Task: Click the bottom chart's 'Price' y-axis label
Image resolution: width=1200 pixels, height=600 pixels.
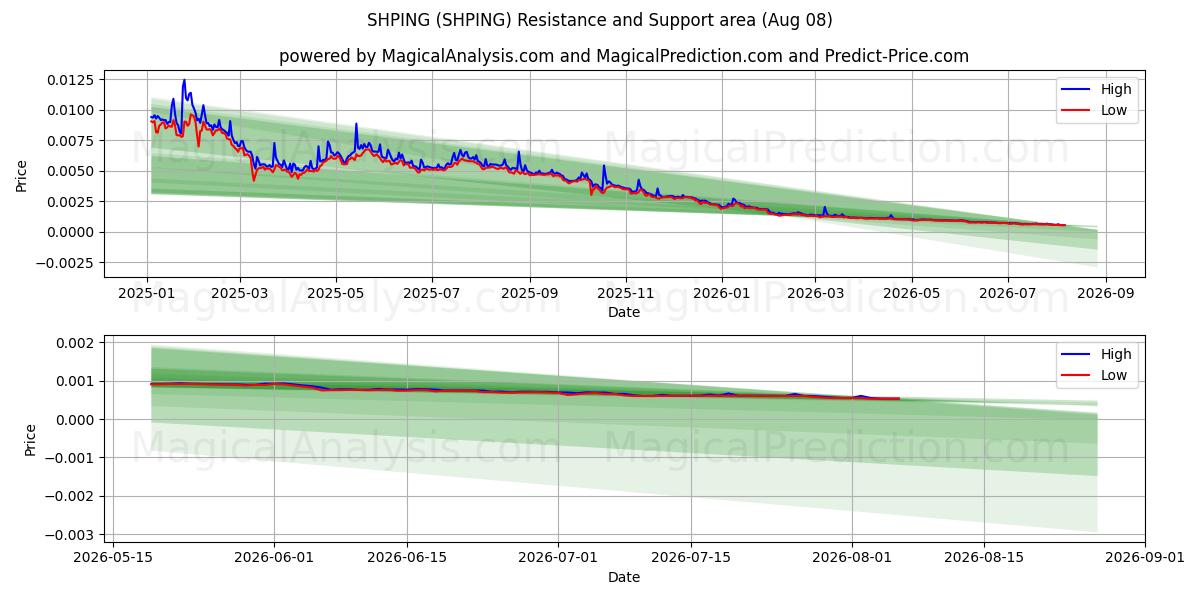Action: tap(30, 440)
